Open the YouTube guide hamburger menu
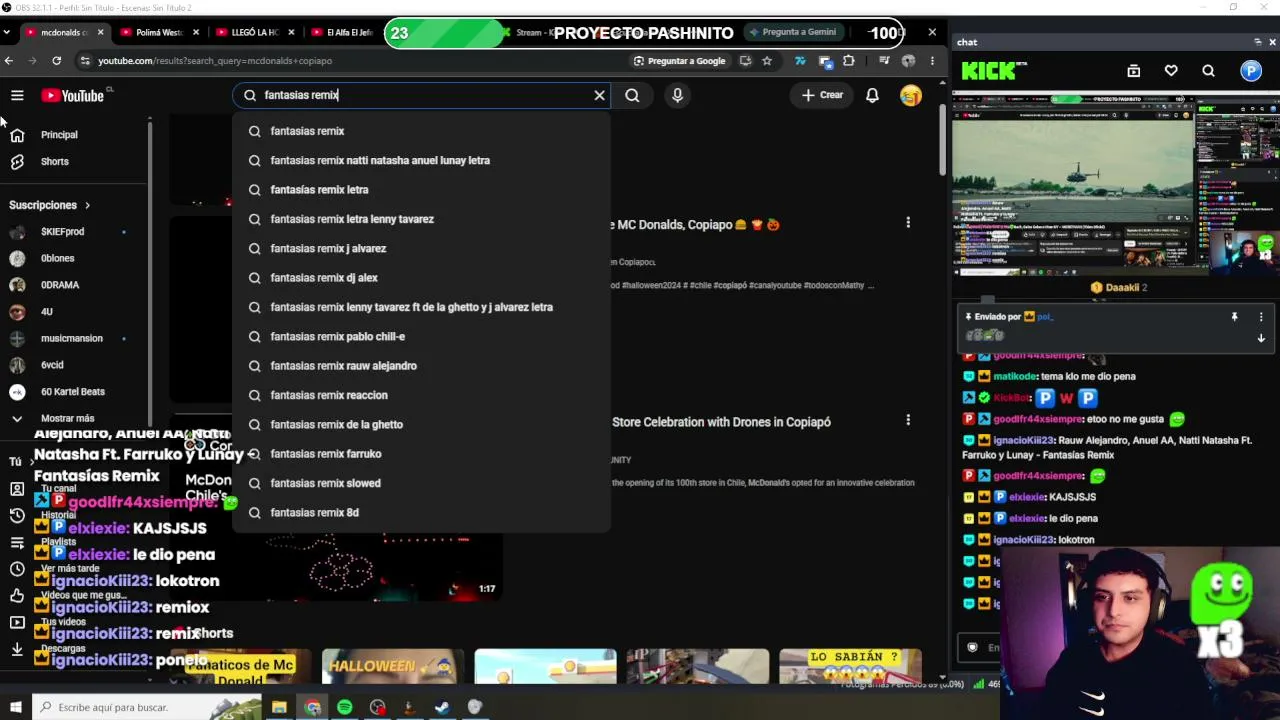Viewport: 1280px width, 720px height. pyautogui.click(x=17, y=95)
